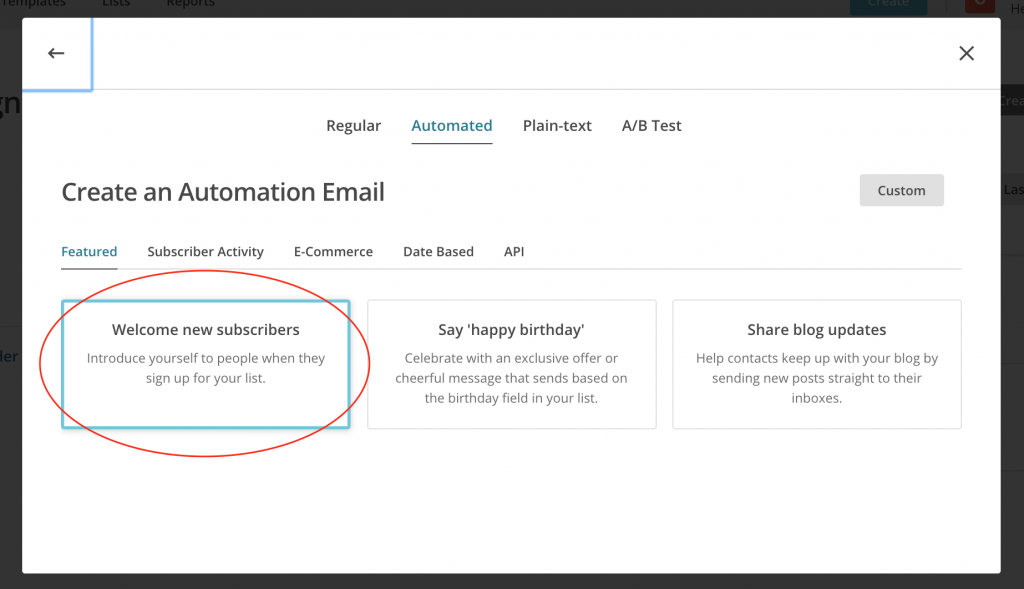Click the Create button in background page
Screen dimensions: 1024x589
pyautogui.click(x=888, y=5)
